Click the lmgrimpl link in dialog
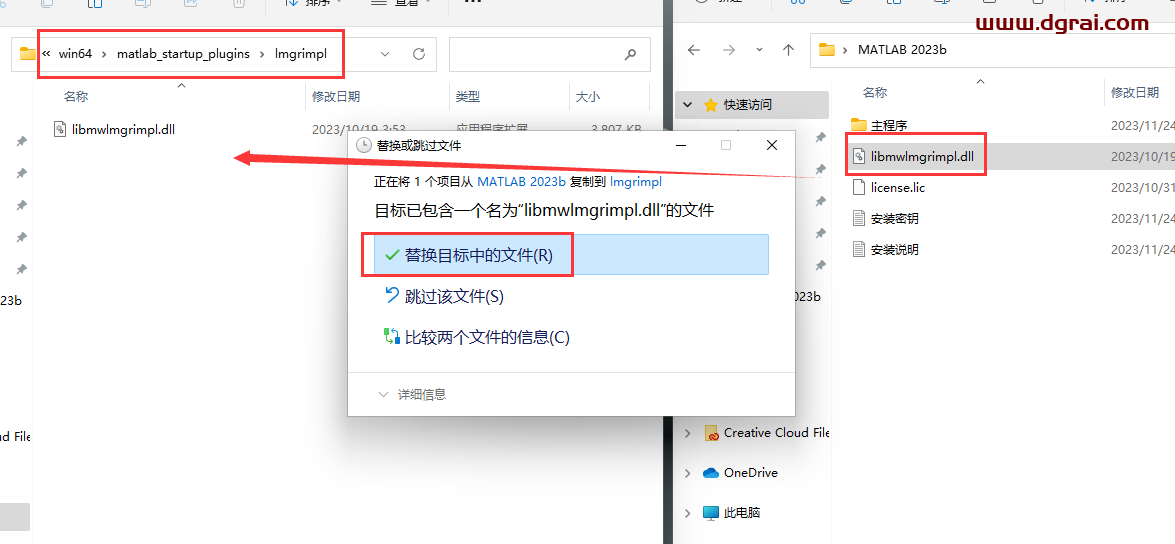The image size is (1175, 544). pos(635,181)
